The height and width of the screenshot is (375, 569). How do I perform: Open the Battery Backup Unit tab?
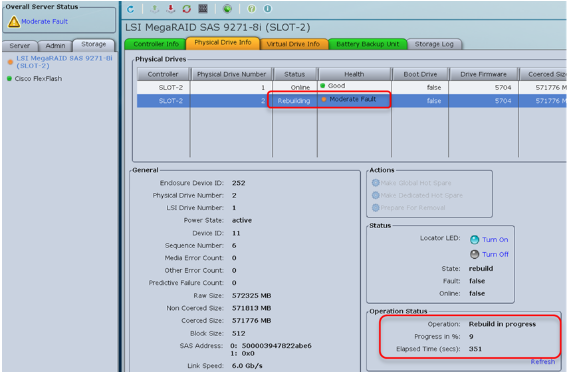(368, 44)
